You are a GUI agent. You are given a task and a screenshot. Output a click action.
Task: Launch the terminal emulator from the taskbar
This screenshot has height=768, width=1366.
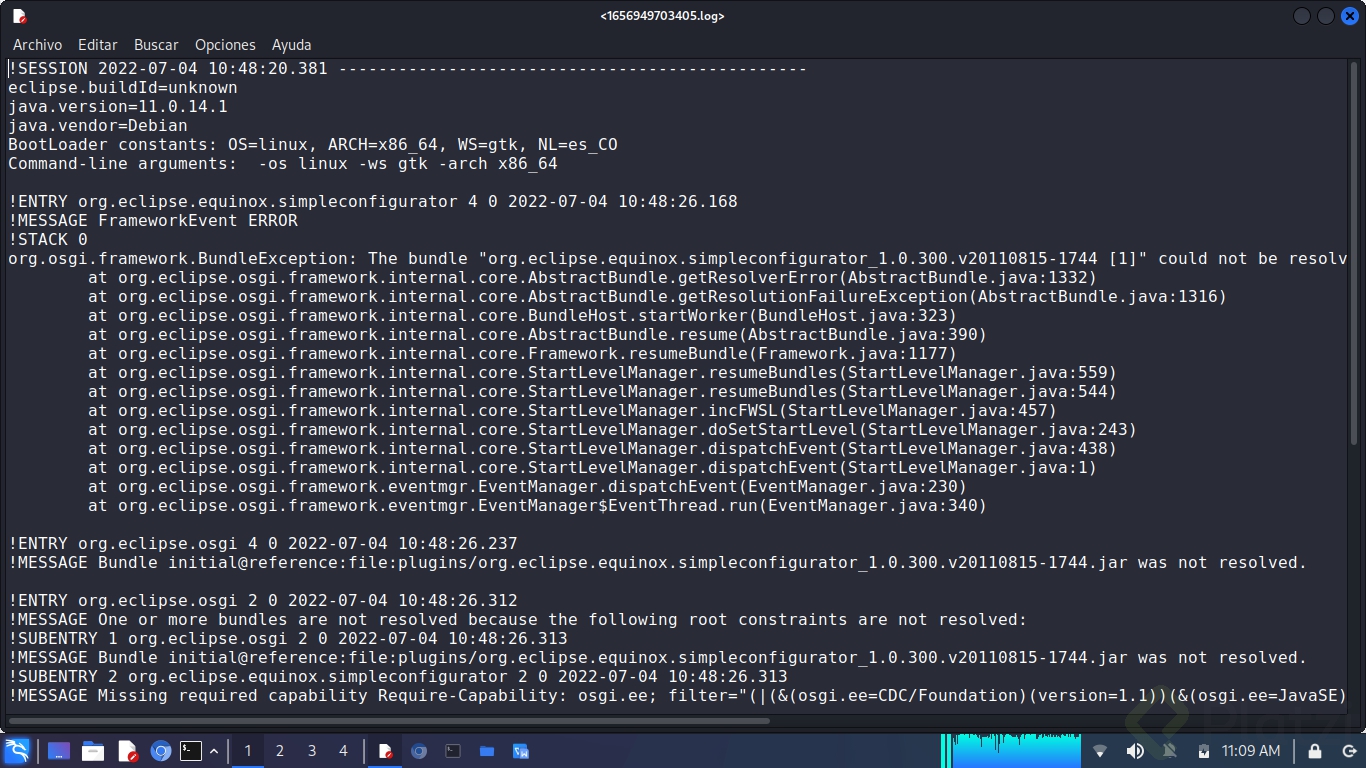coord(191,751)
